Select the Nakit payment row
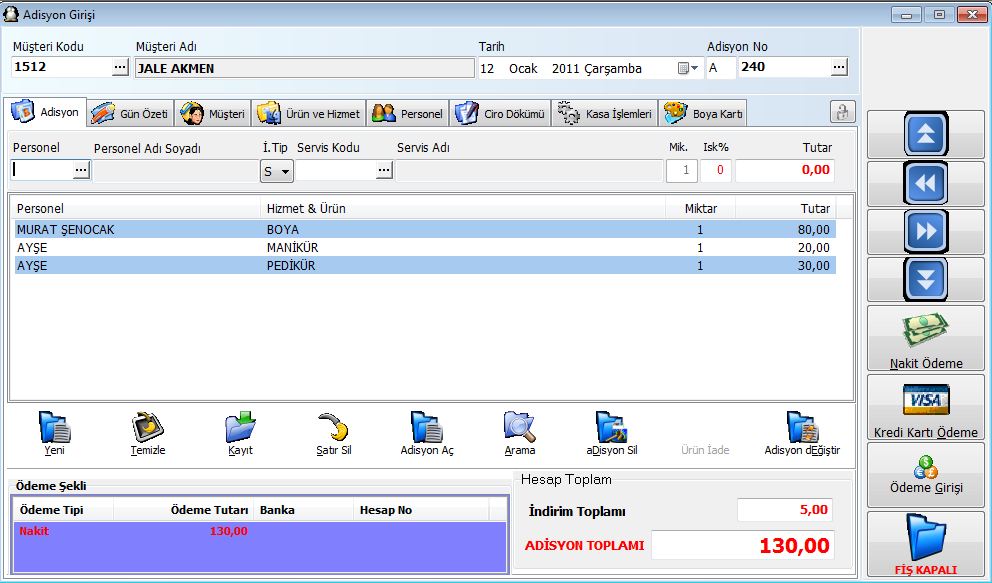992x583 pixels. pos(260,531)
